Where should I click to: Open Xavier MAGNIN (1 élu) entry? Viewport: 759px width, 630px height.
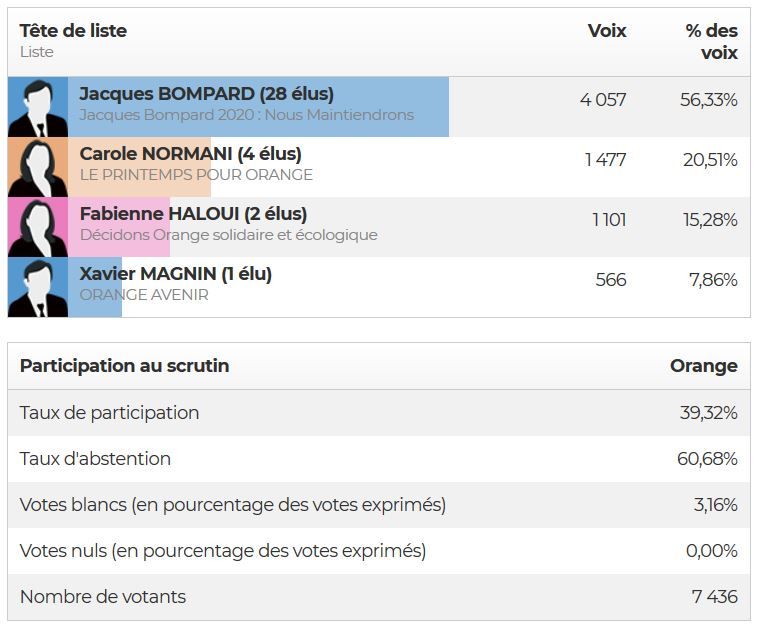click(x=175, y=274)
